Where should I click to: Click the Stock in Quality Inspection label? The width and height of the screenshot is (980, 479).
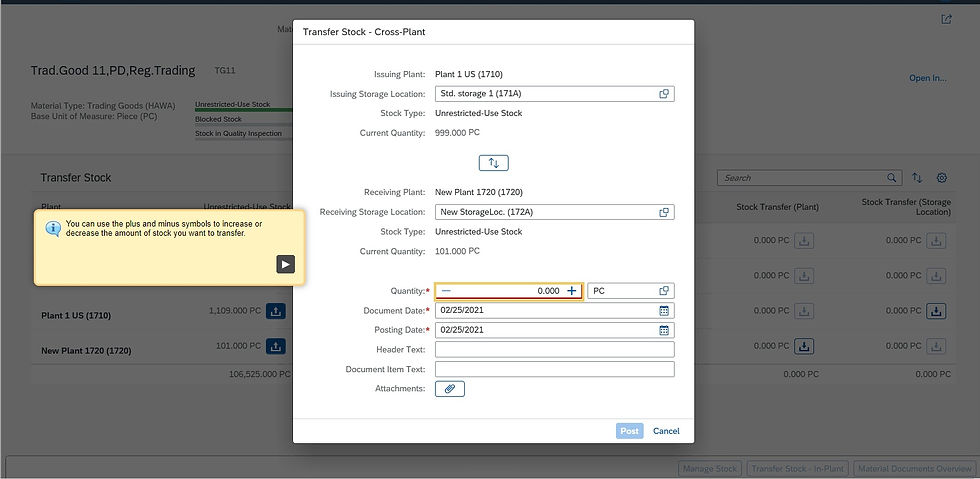[x=238, y=133]
